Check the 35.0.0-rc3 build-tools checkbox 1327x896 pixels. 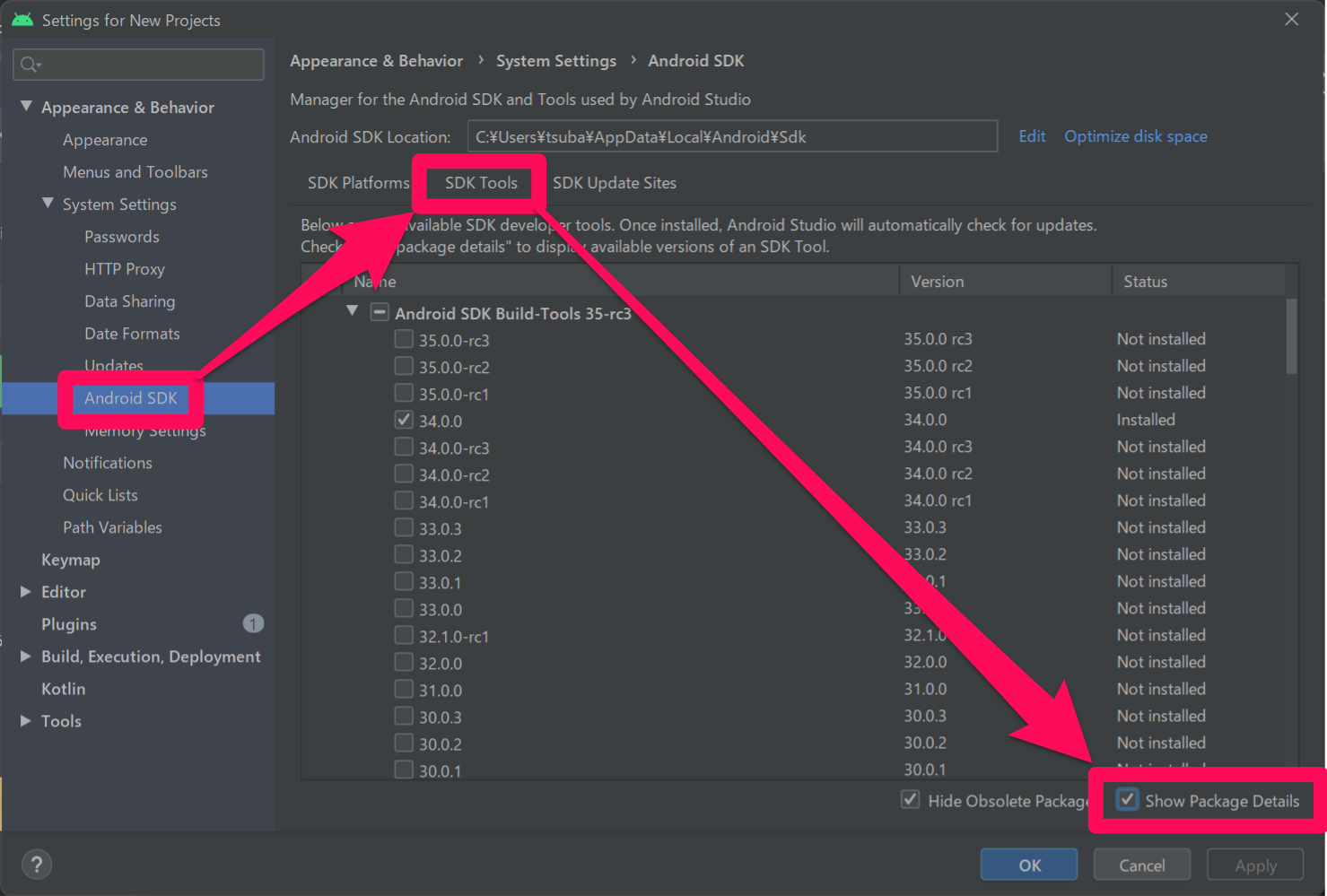coord(404,339)
